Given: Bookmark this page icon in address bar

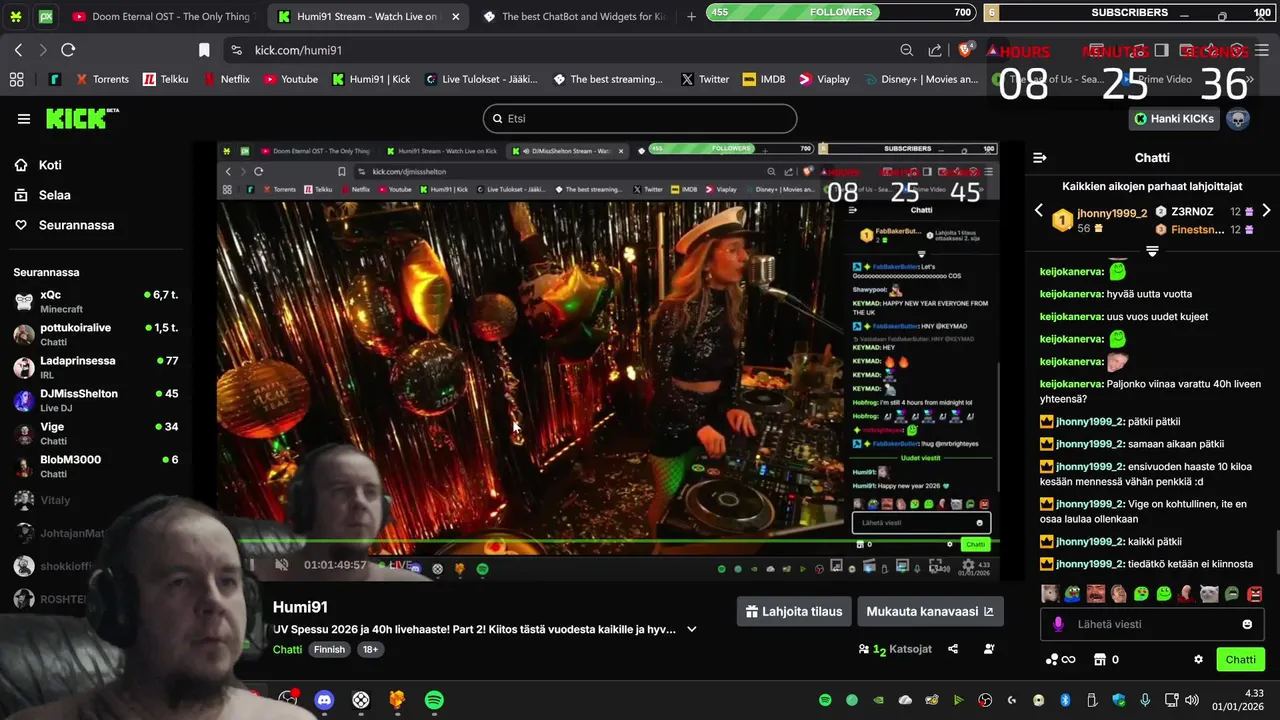Looking at the screenshot, I should tap(204, 50).
